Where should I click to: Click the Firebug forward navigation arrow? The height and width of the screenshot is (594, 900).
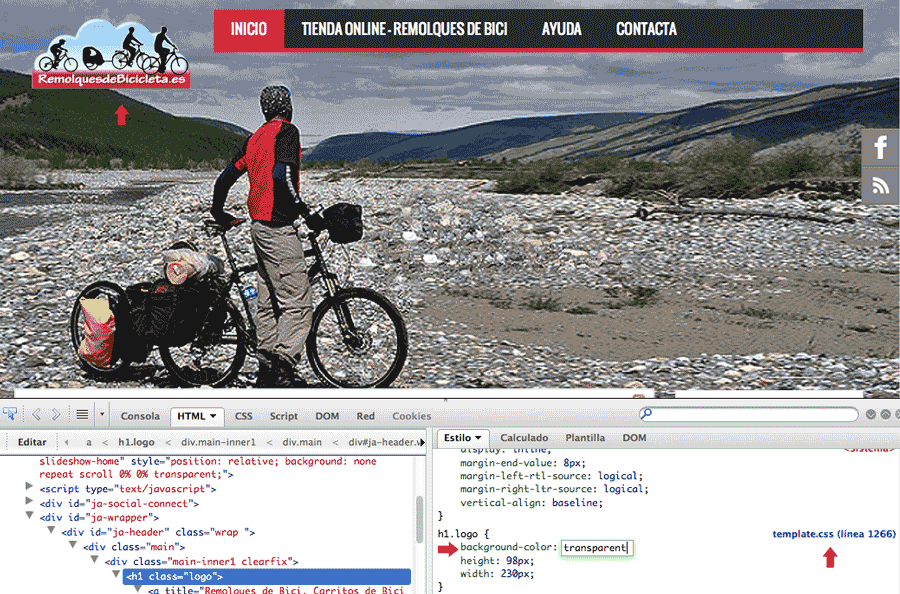pos(56,414)
